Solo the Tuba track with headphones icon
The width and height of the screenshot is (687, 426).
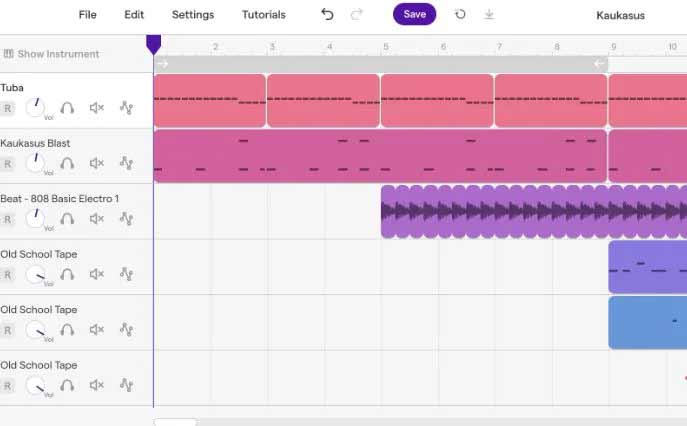pyautogui.click(x=67, y=108)
